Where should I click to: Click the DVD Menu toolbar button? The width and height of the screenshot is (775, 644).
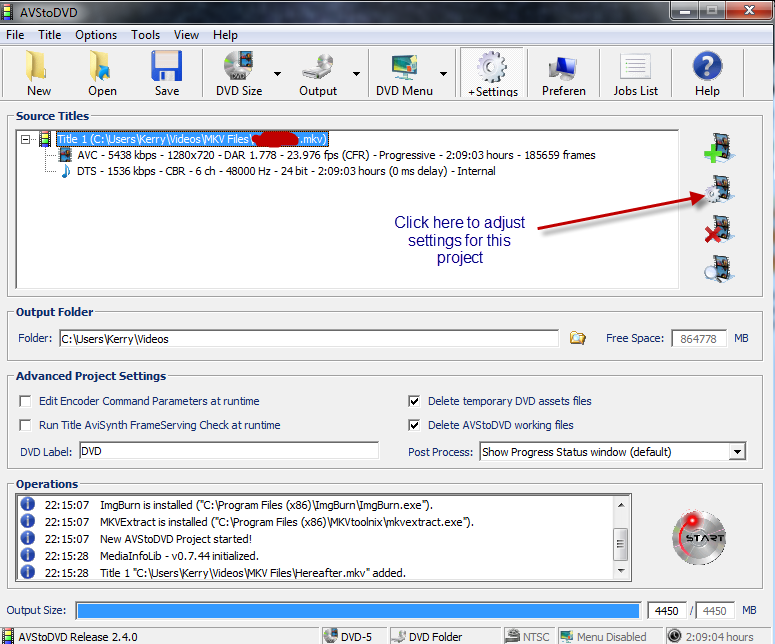click(x=404, y=73)
